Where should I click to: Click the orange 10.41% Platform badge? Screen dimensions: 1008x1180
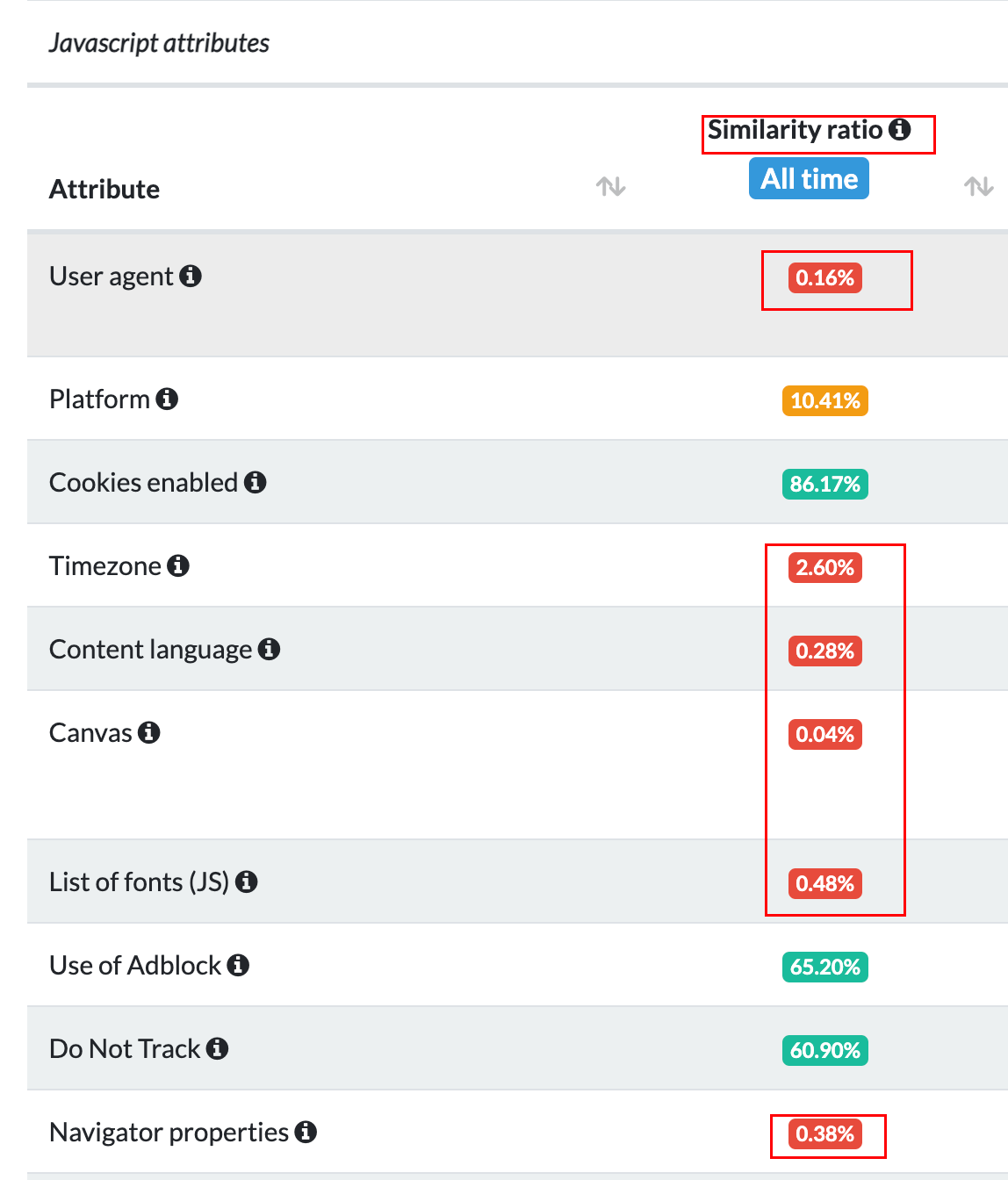[x=825, y=401]
